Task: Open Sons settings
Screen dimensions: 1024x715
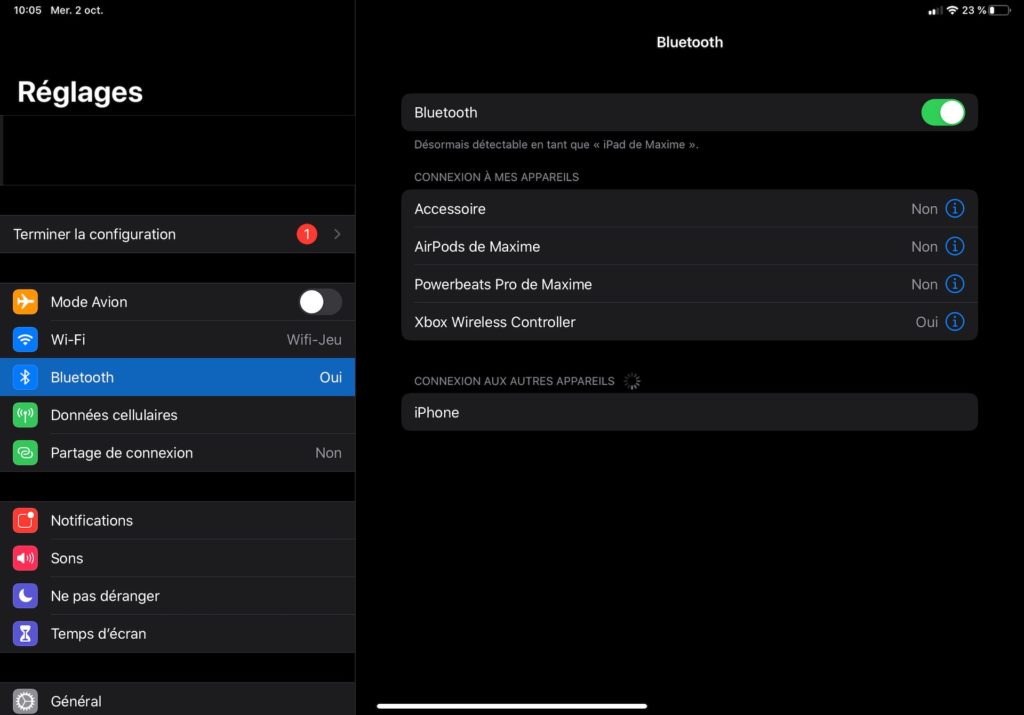Action: (x=178, y=558)
